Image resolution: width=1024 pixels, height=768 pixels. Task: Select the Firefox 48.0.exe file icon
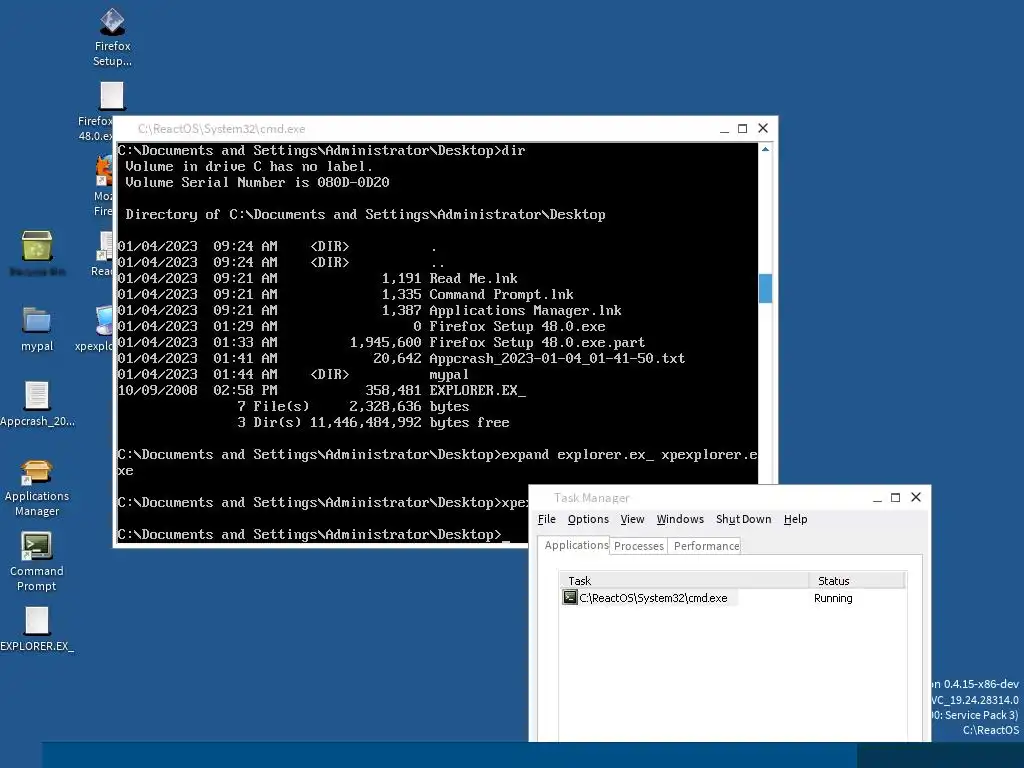(112, 96)
